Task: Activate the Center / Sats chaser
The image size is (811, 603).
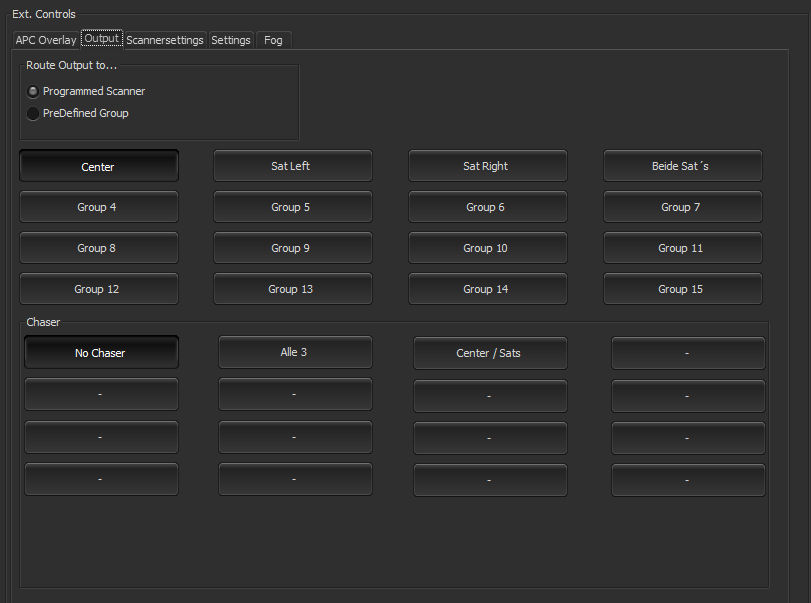Action: (490, 353)
